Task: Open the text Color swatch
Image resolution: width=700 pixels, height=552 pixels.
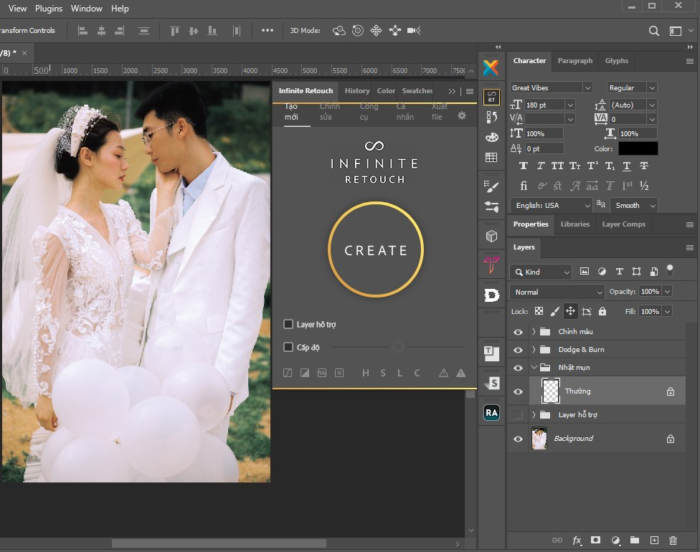Action: click(638, 148)
